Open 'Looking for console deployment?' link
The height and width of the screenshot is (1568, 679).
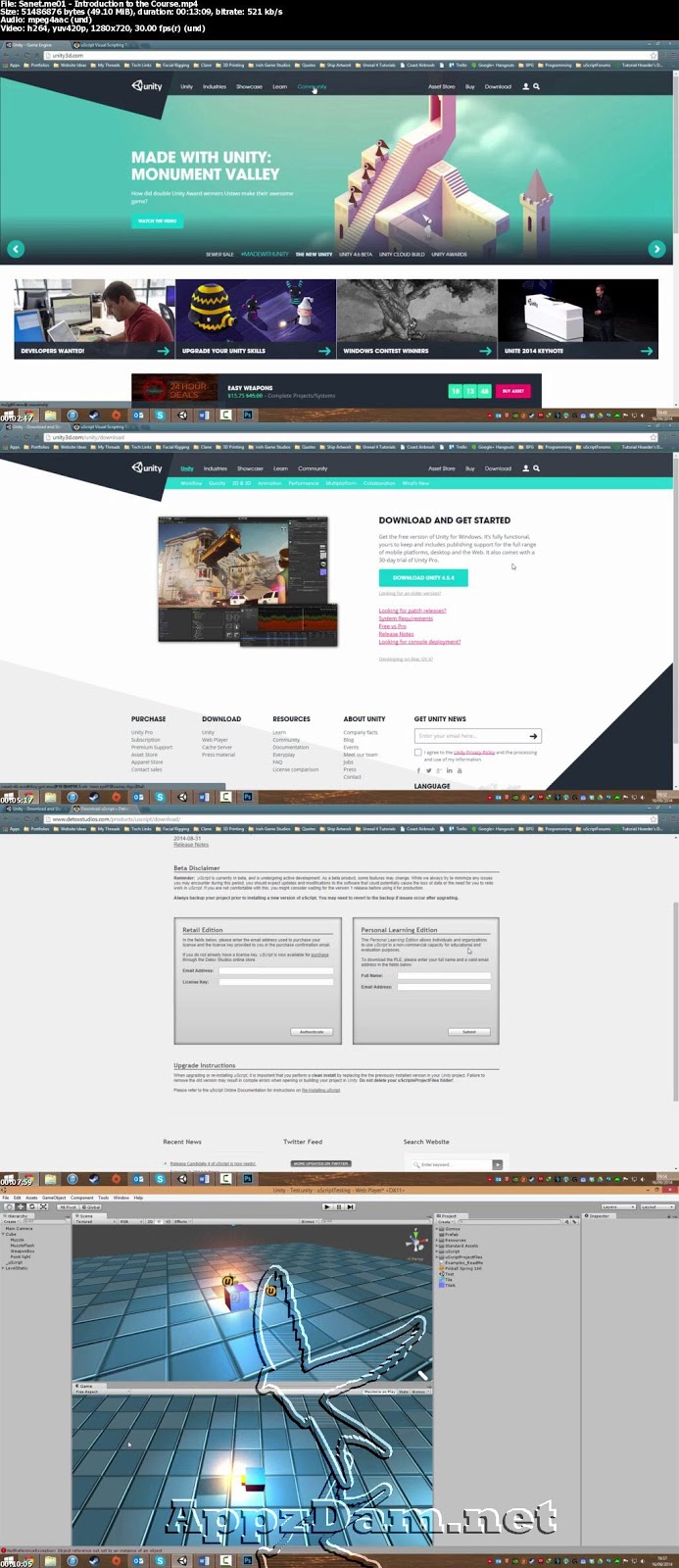click(419, 642)
